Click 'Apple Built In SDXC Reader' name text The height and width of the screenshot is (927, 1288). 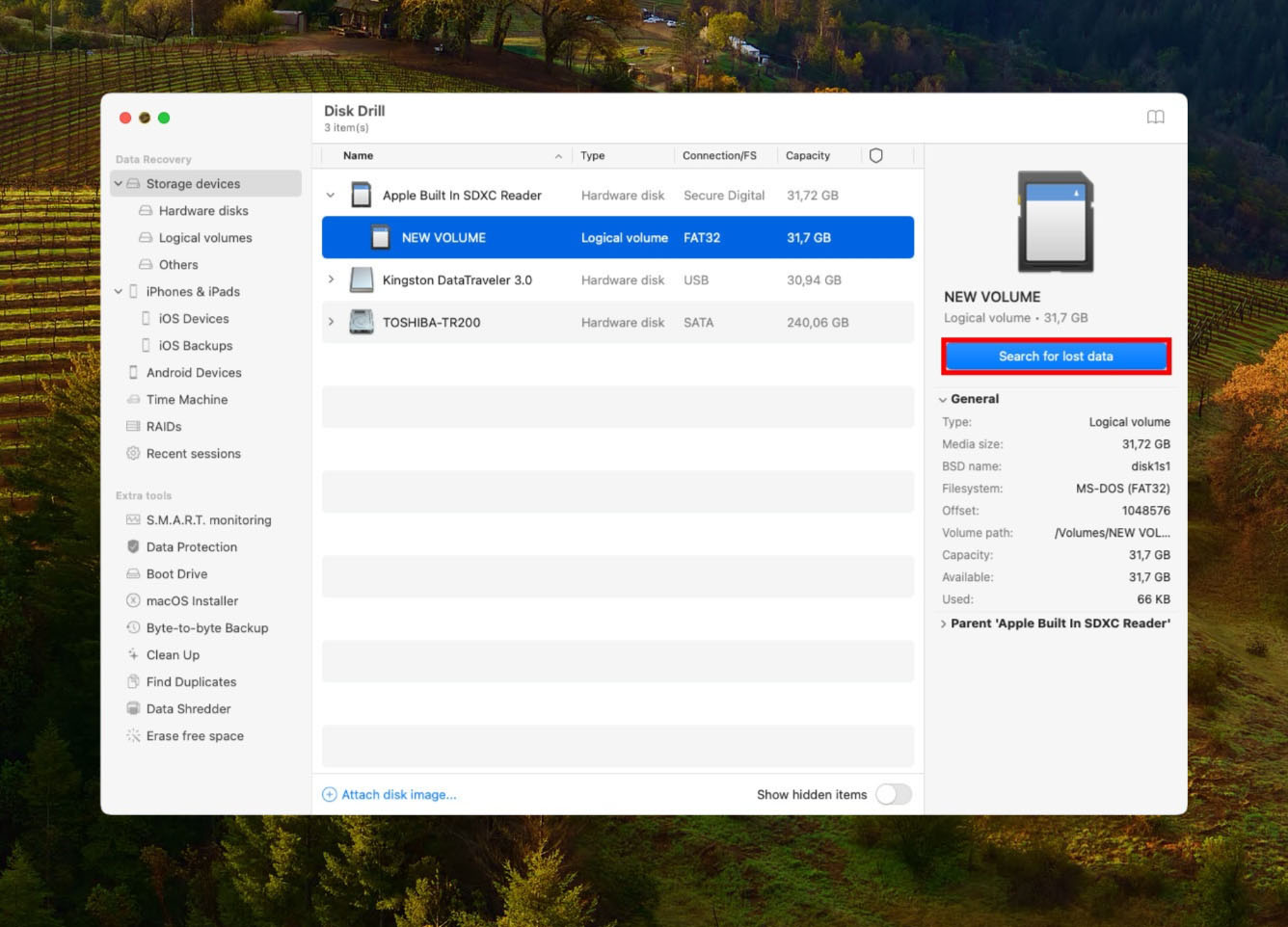point(462,196)
